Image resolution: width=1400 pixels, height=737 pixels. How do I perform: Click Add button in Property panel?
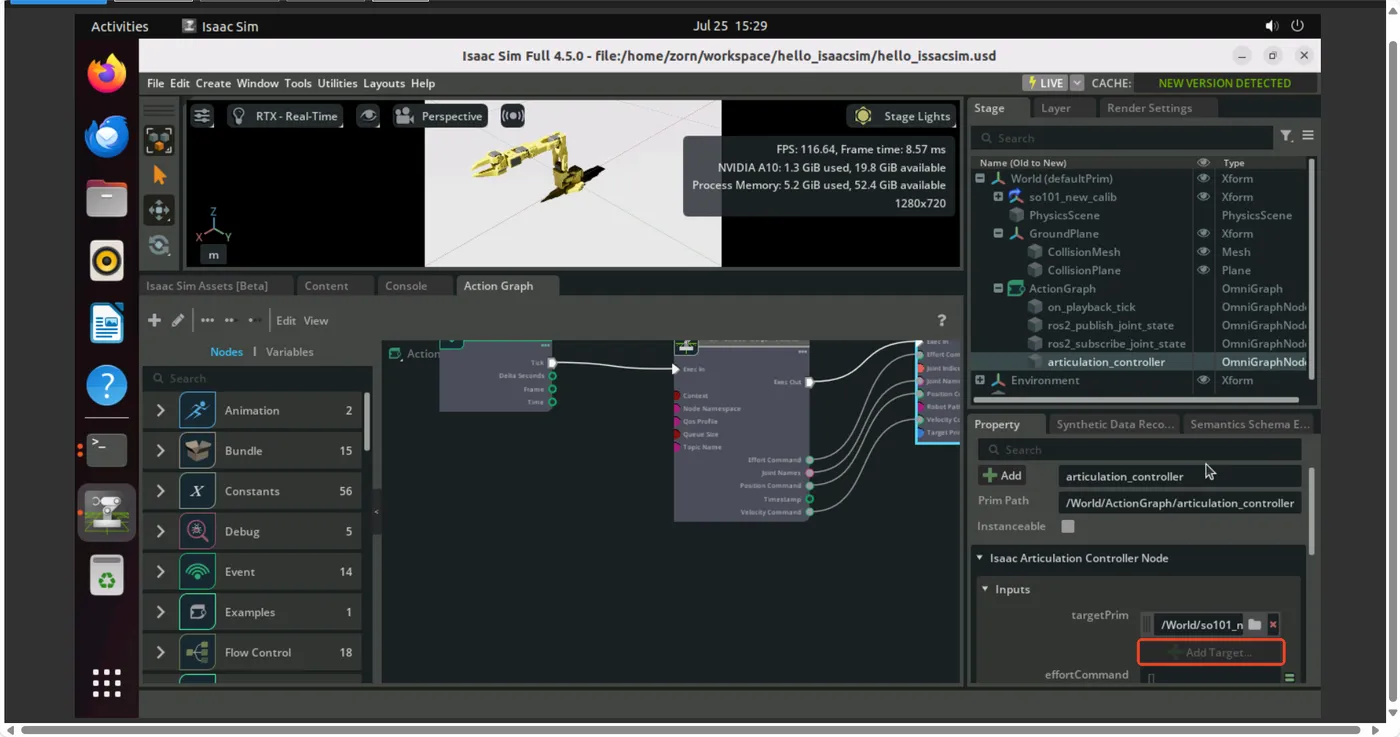[1002, 476]
